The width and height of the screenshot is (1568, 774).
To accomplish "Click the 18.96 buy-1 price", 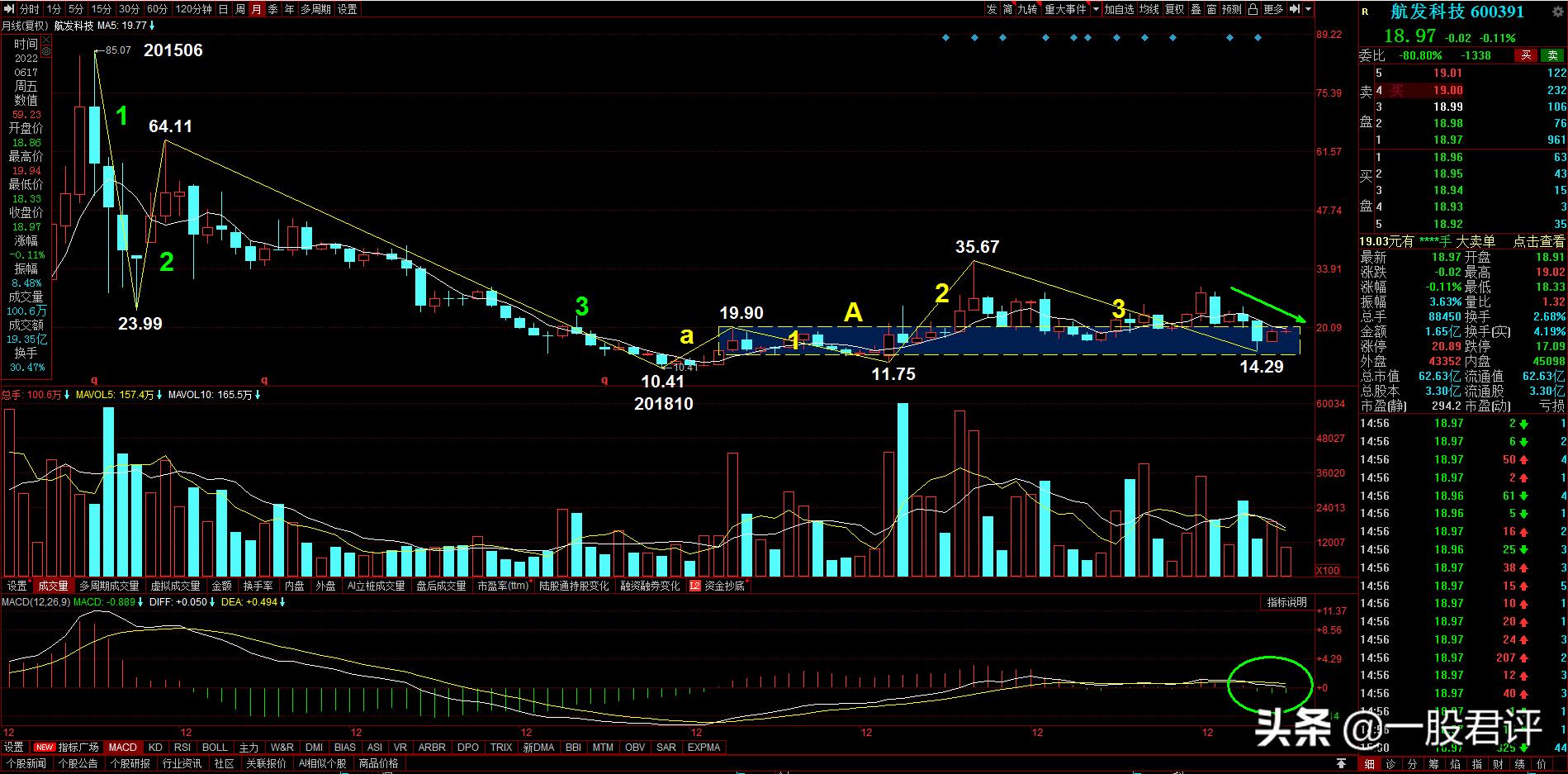I will pos(1447,157).
